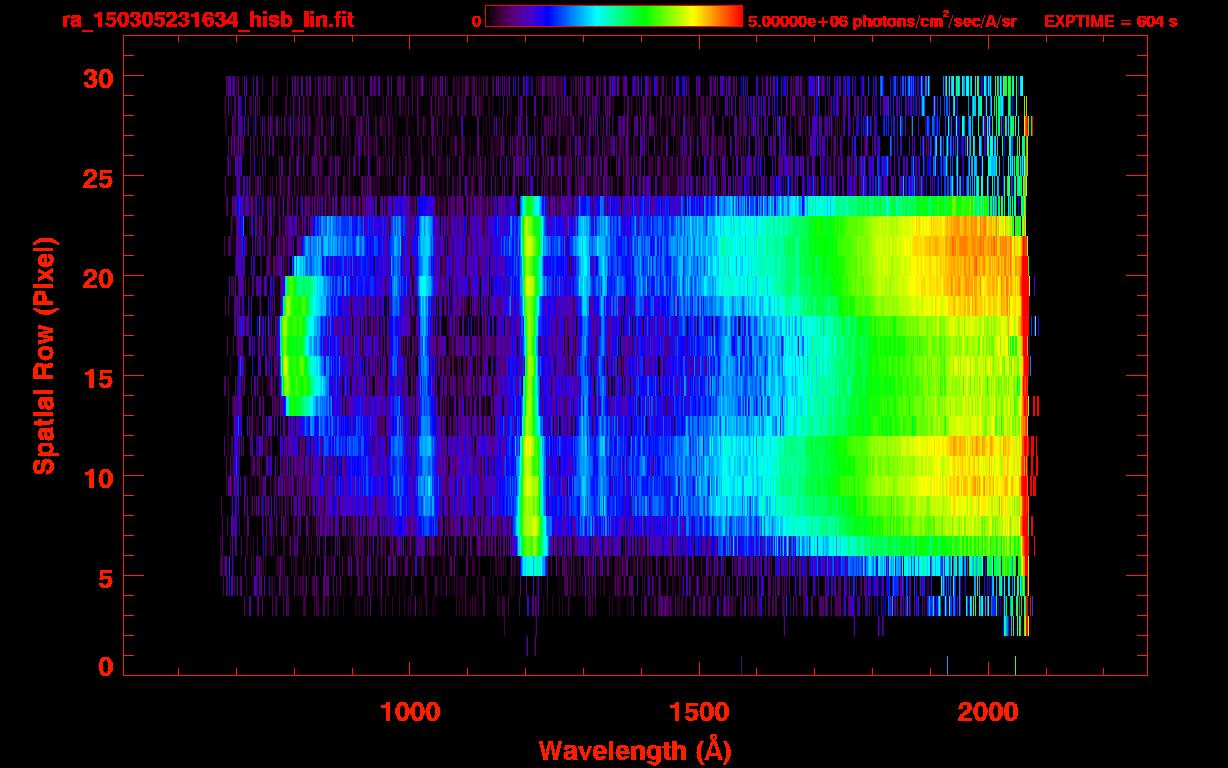Image resolution: width=1228 pixels, height=768 pixels.
Task: Click the color bar legend
Action: point(614,17)
